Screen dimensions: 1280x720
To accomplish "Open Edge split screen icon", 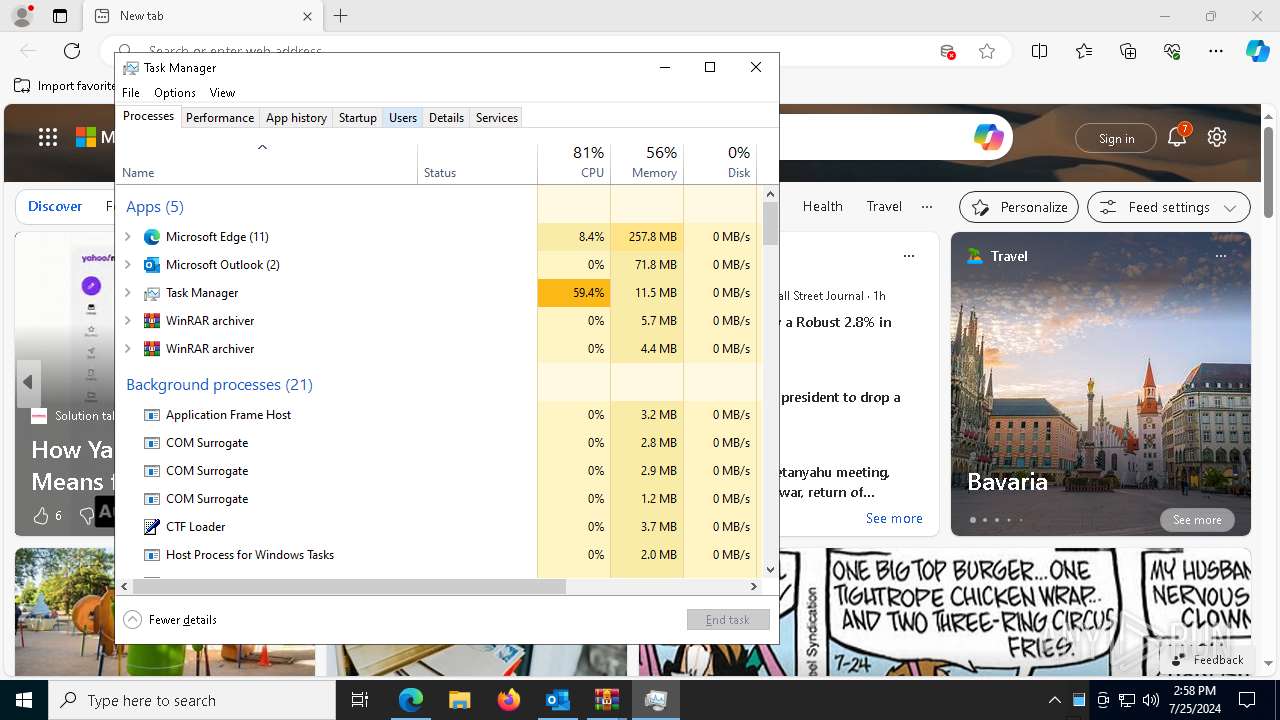I will tap(1039, 51).
